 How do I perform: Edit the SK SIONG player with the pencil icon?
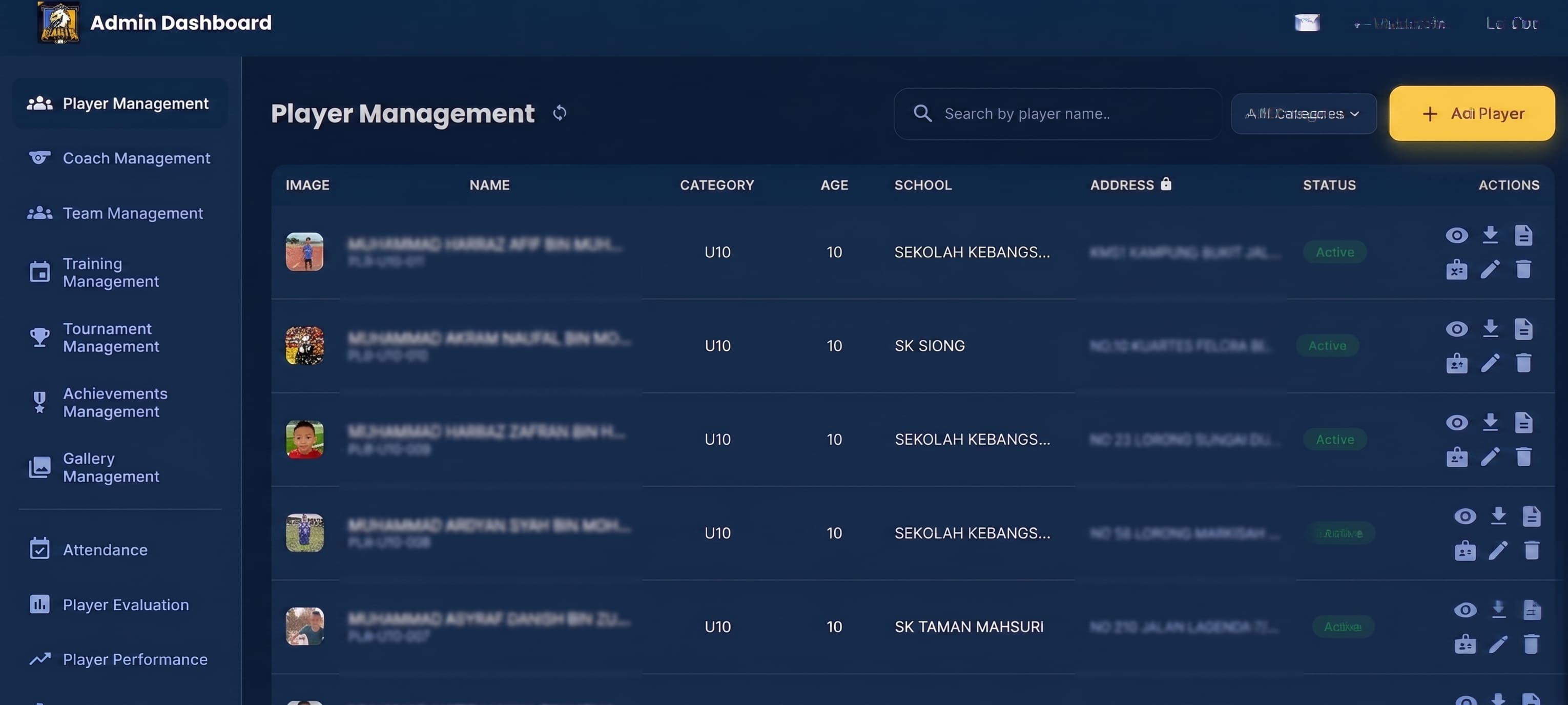[x=1490, y=363]
